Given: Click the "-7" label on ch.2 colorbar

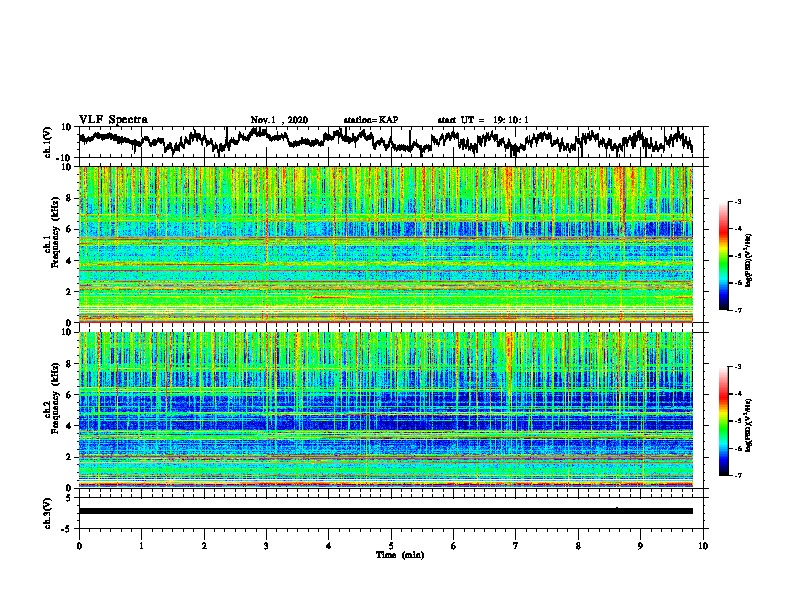Looking at the screenshot, I should coord(737,476).
